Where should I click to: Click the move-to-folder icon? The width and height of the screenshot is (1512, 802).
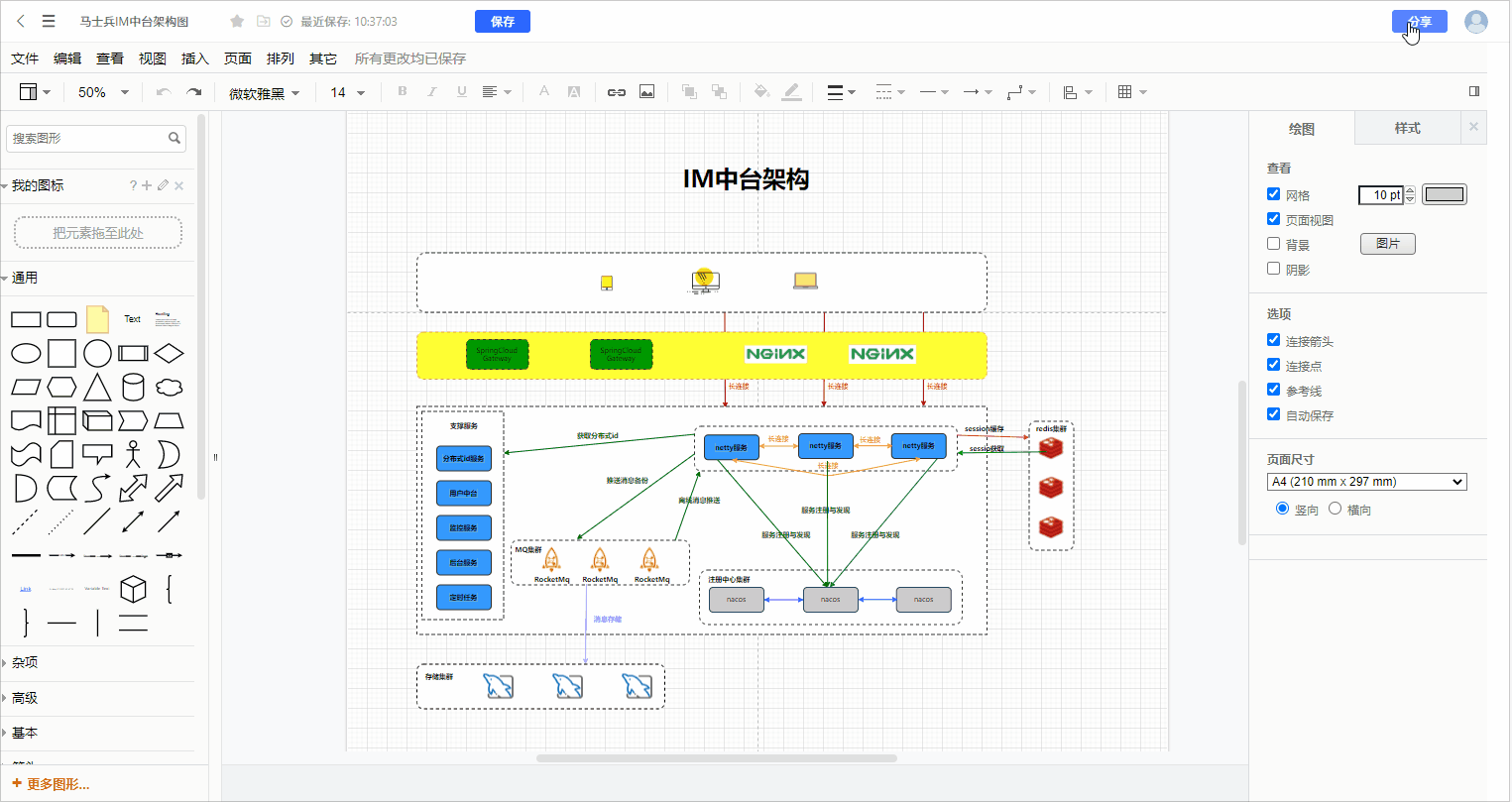point(263,21)
